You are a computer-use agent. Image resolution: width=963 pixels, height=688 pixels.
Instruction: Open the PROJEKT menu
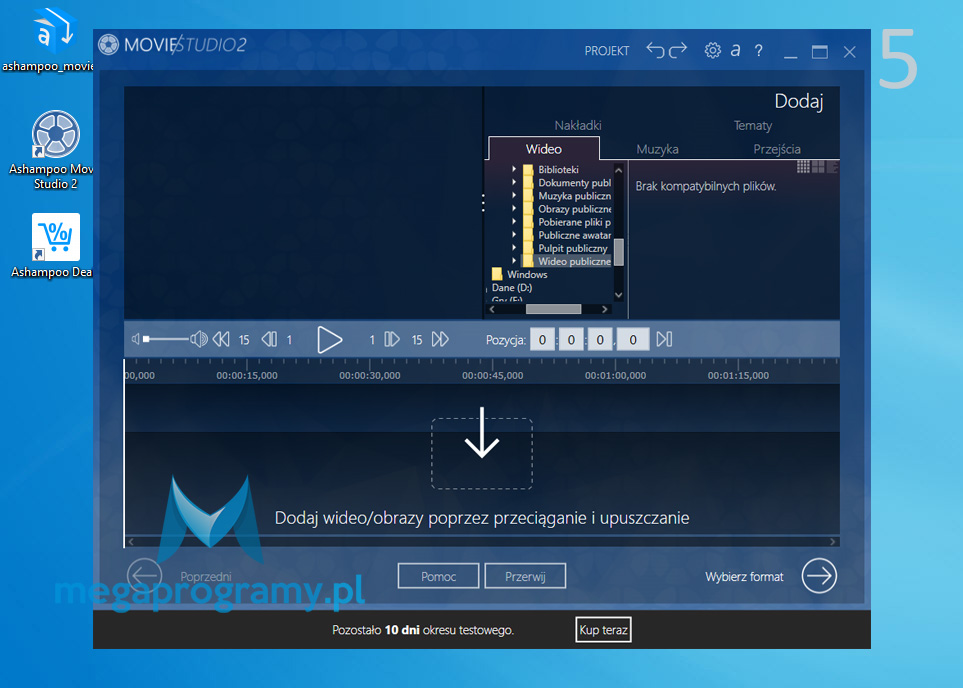607,51
